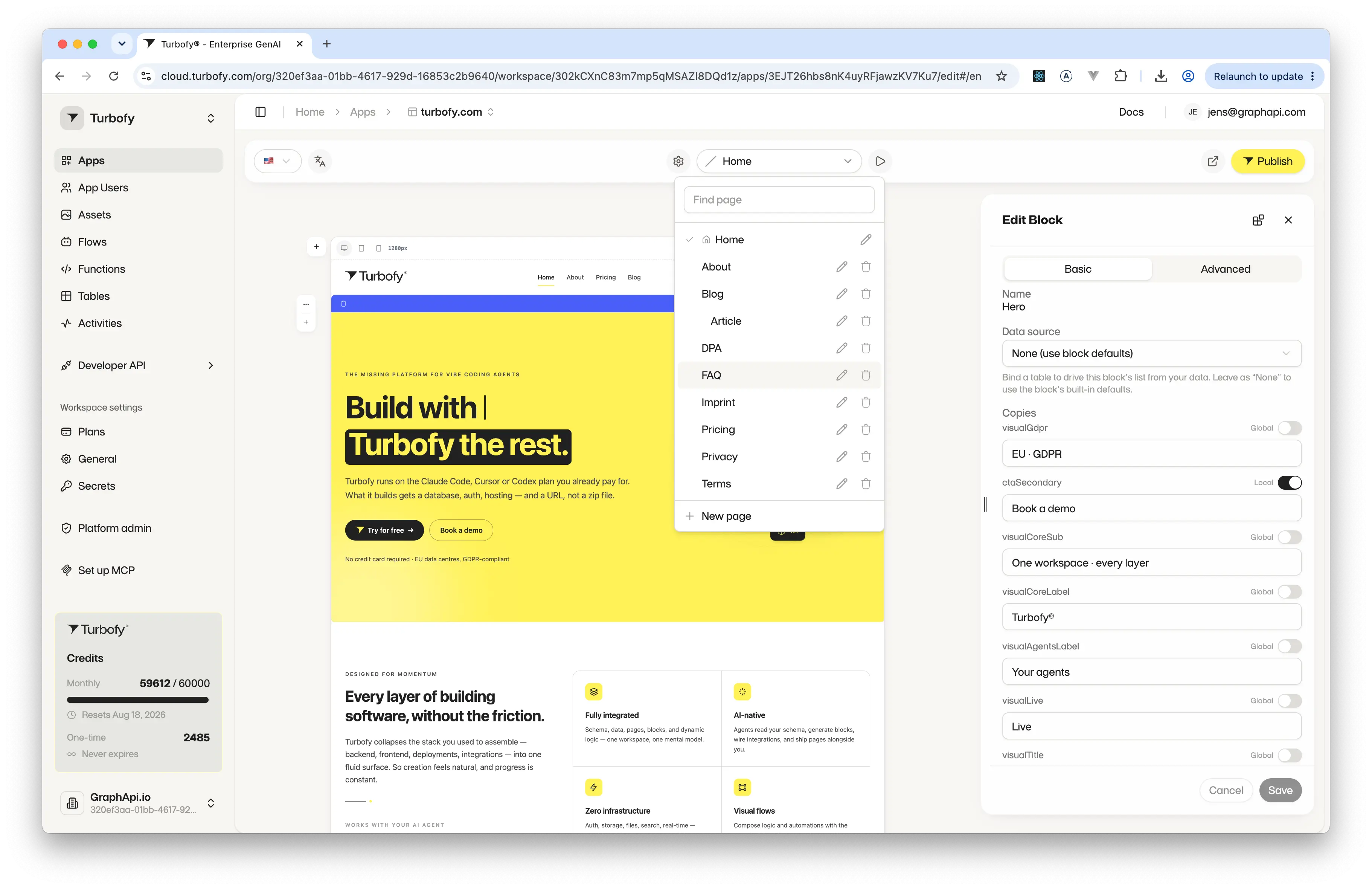Toggle visualTitle Global switch

(1290, 755)
